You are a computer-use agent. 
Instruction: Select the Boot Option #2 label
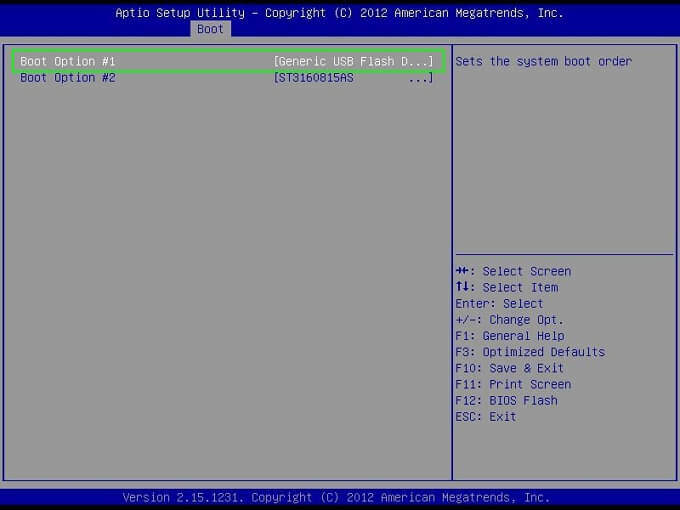pyautogui.click(x=68, y=78)
